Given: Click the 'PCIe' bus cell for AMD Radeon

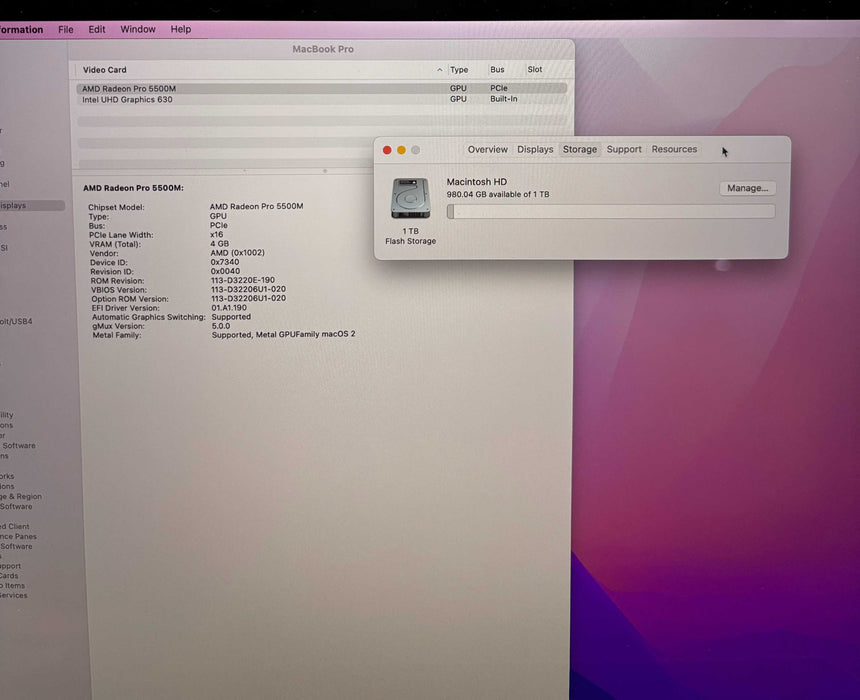Looking at the screenshot, I should (499, 88).
